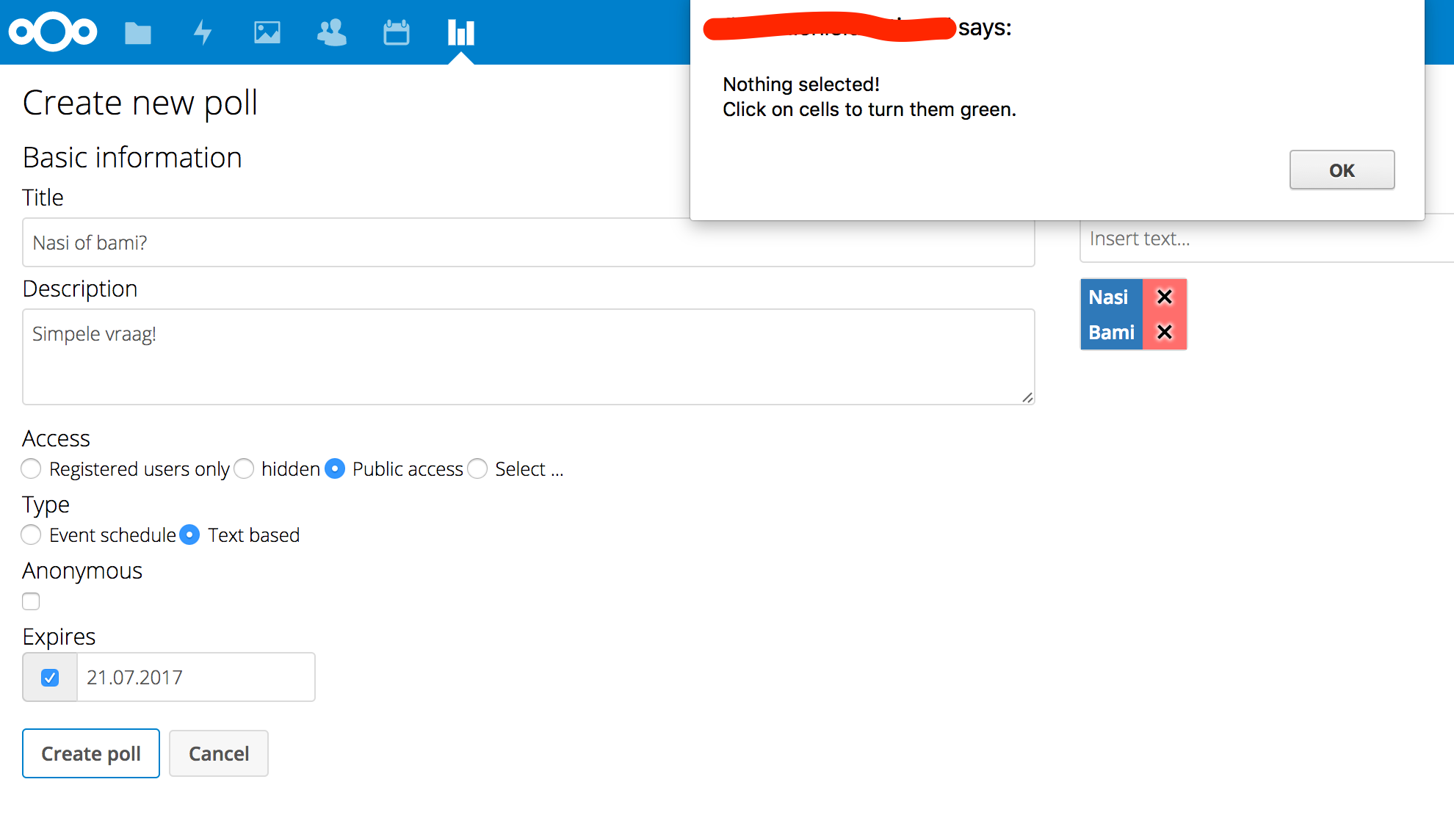Select the Public access radio button

pyautogui.click(x=335, y=468)
